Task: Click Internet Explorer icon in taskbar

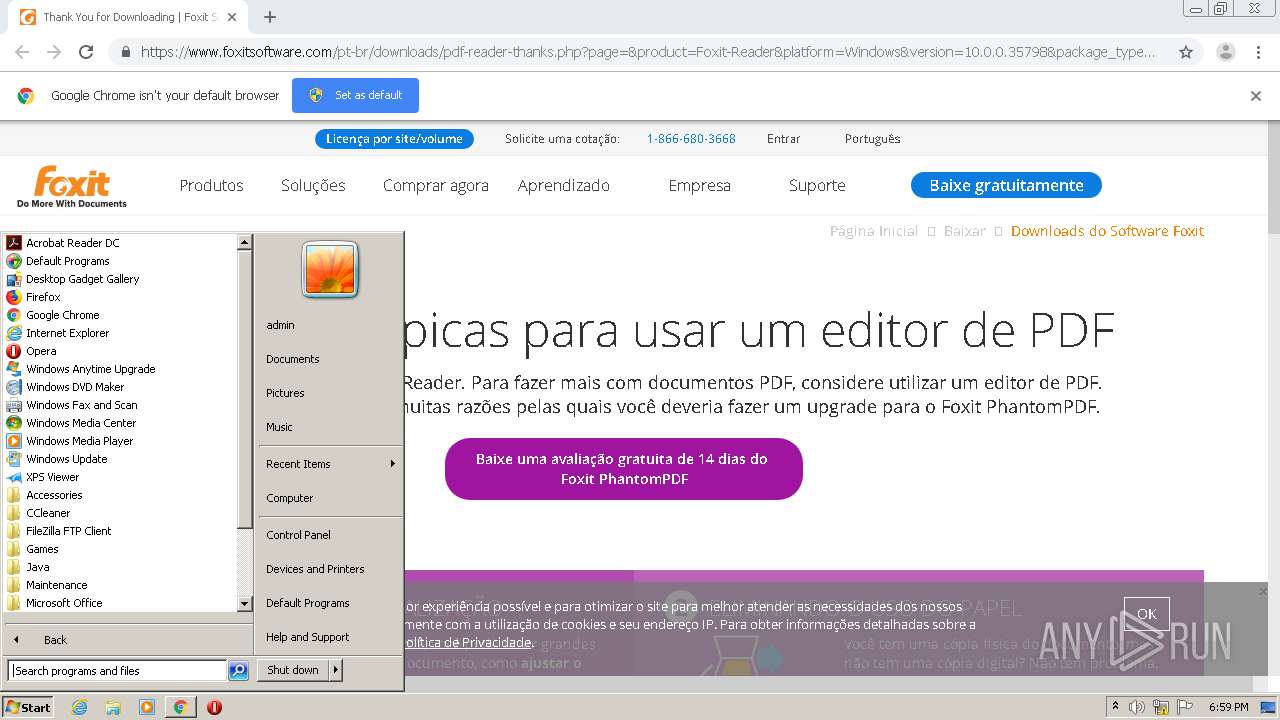Action: 80,707
